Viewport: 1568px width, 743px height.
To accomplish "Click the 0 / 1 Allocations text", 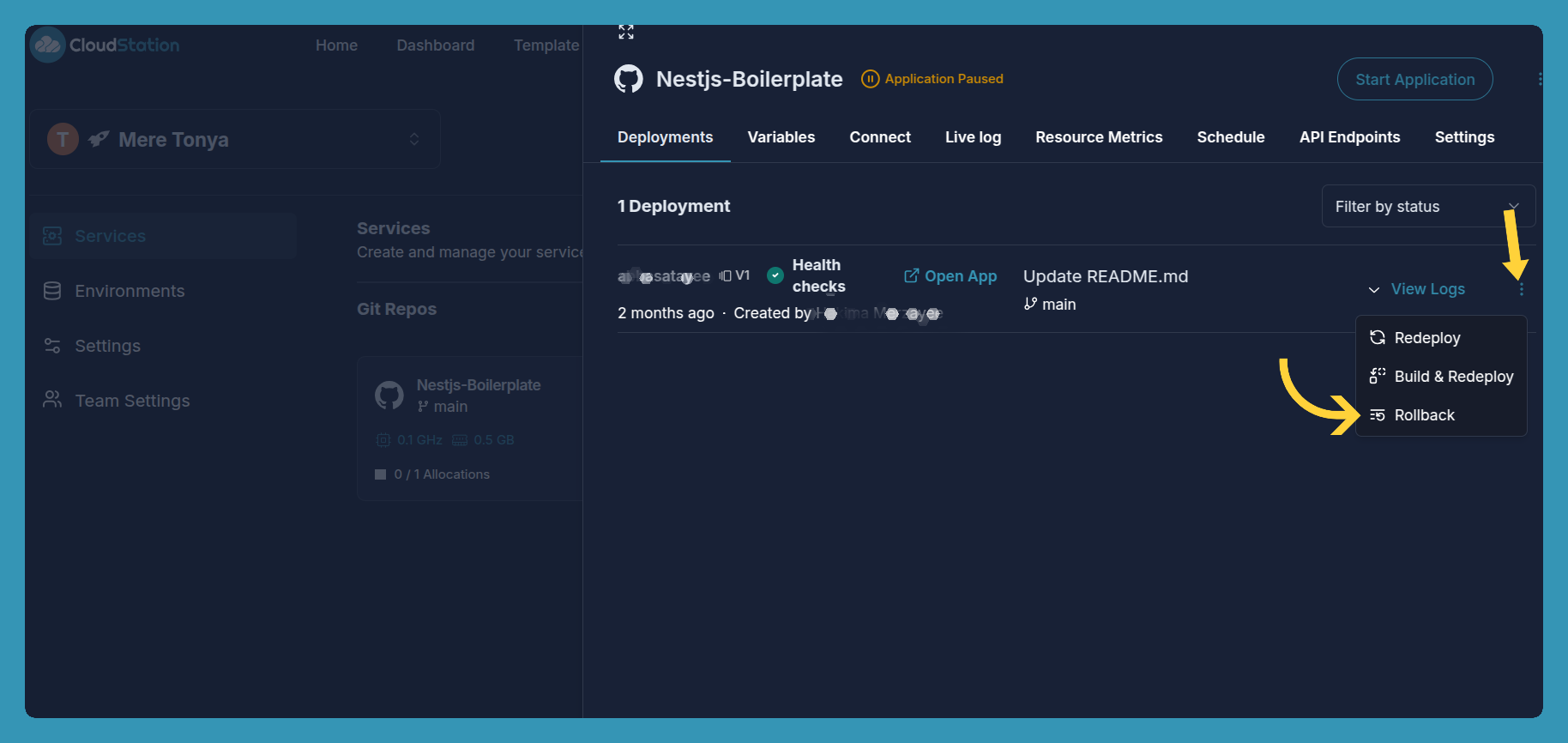I will [442, 474].
